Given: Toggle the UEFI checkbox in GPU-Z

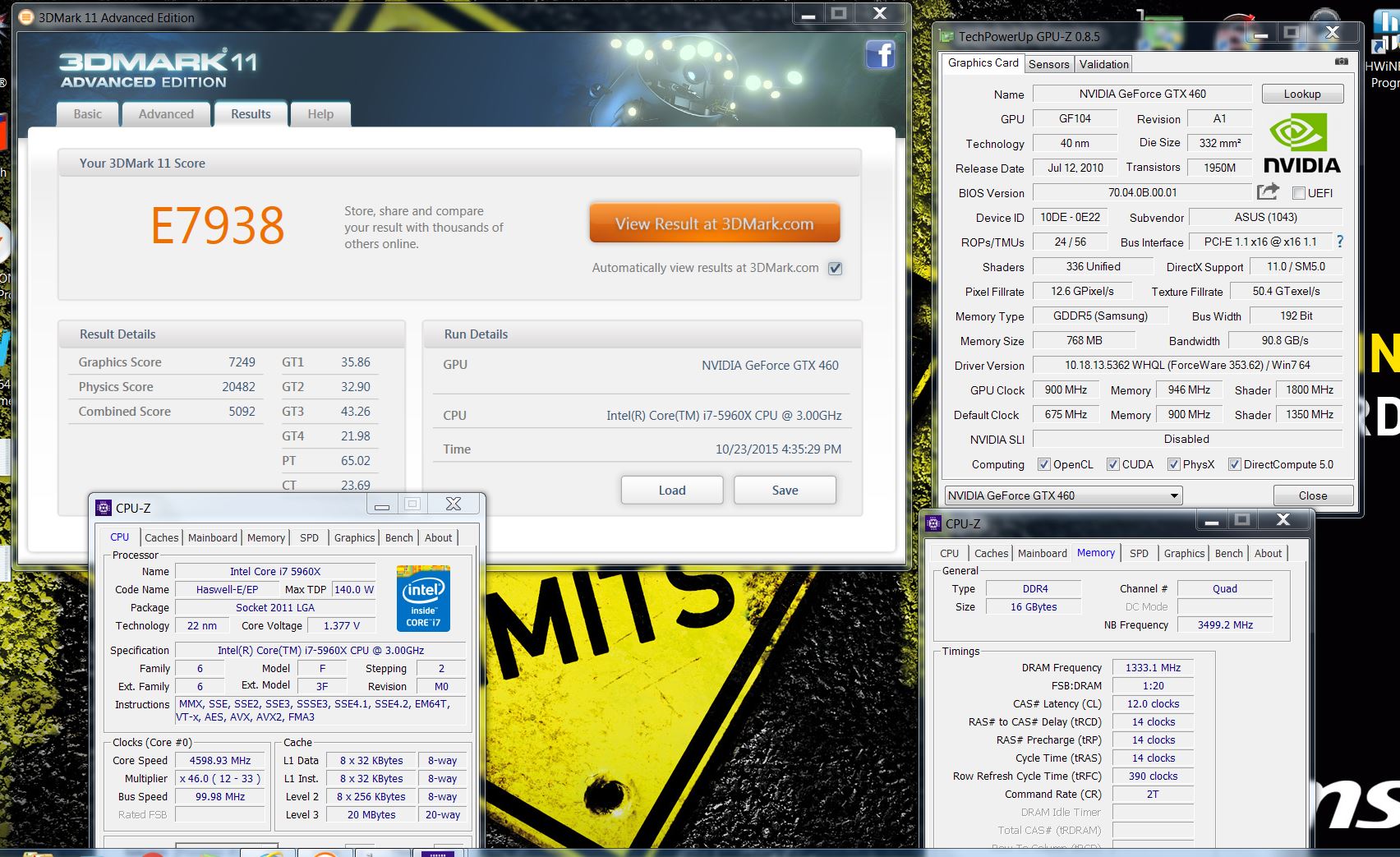Looking at the screenshot, I should (x=1299, y=193).
